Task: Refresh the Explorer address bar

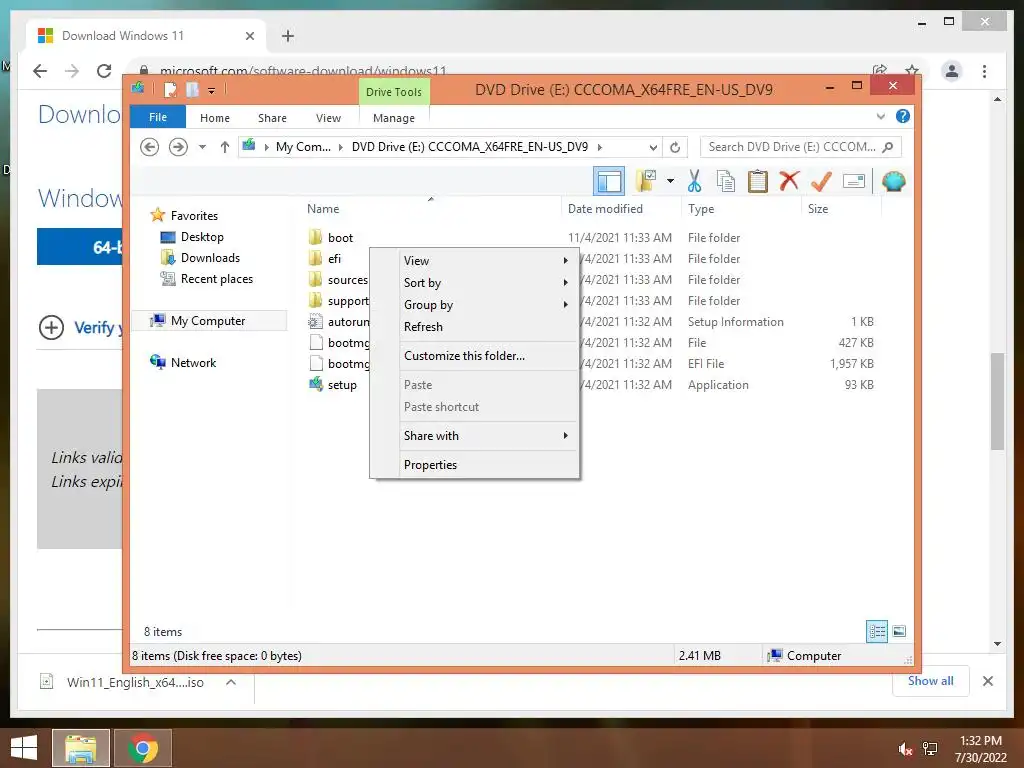Action: click(675, 147)
